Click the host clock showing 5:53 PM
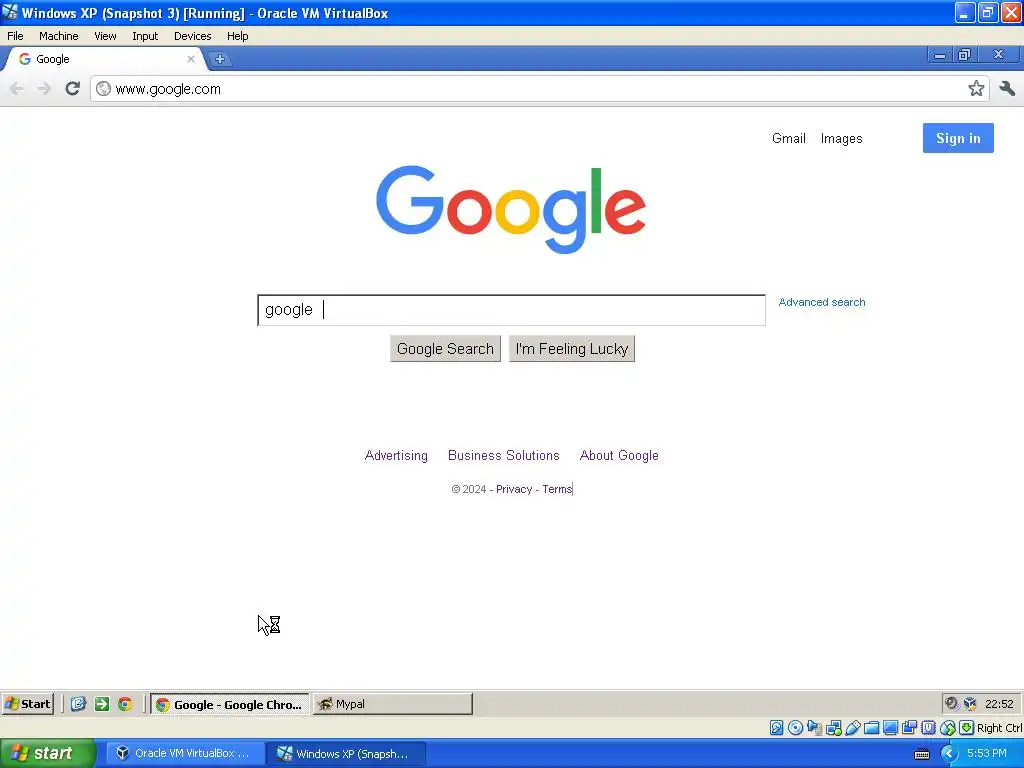This screenshot has height=768, width=1024. coord(987,754)
